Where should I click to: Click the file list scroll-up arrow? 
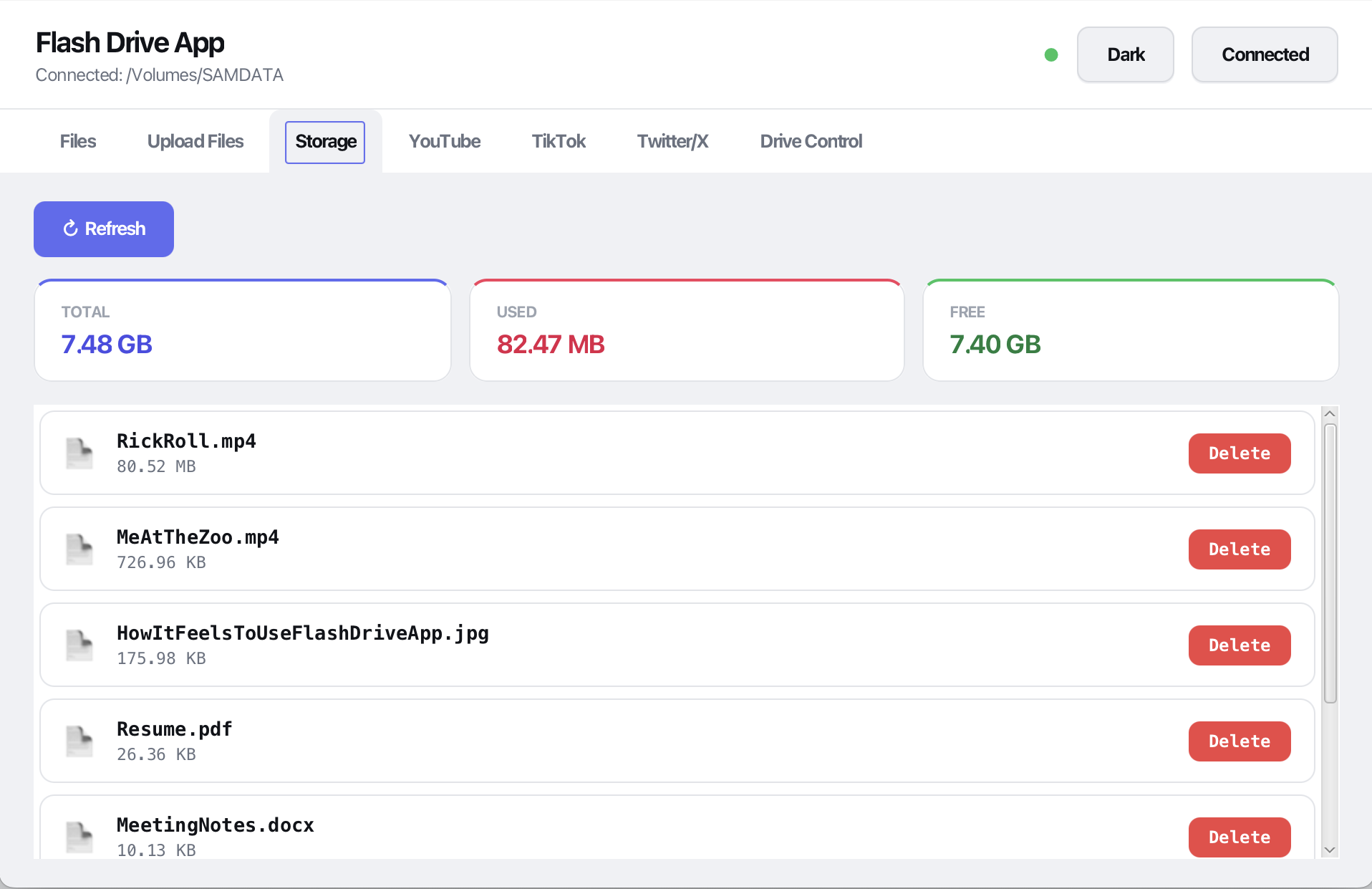click(x=1330, y=414)
